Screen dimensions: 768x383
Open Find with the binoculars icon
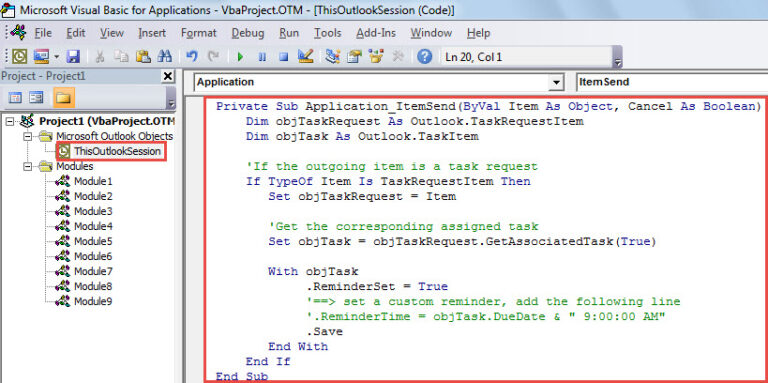tap(165, 57)
